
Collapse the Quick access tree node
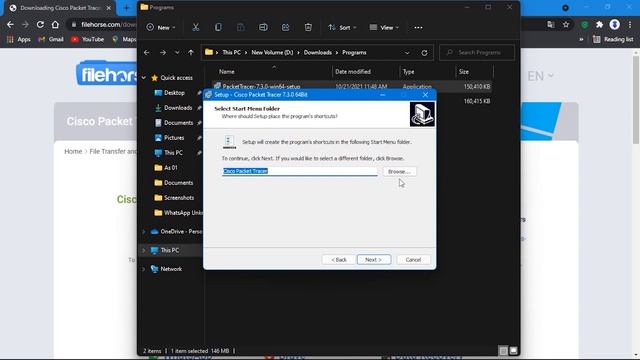tap(144, 78)
